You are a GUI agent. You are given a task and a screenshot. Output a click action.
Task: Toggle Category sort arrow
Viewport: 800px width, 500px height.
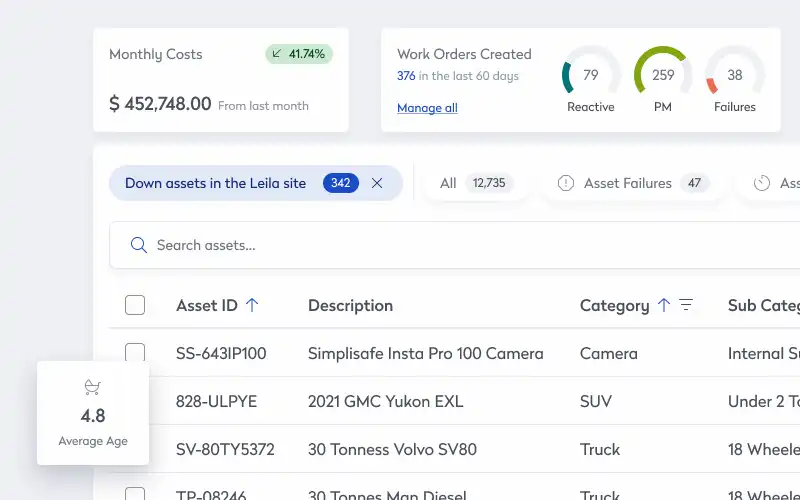(664, 305)
